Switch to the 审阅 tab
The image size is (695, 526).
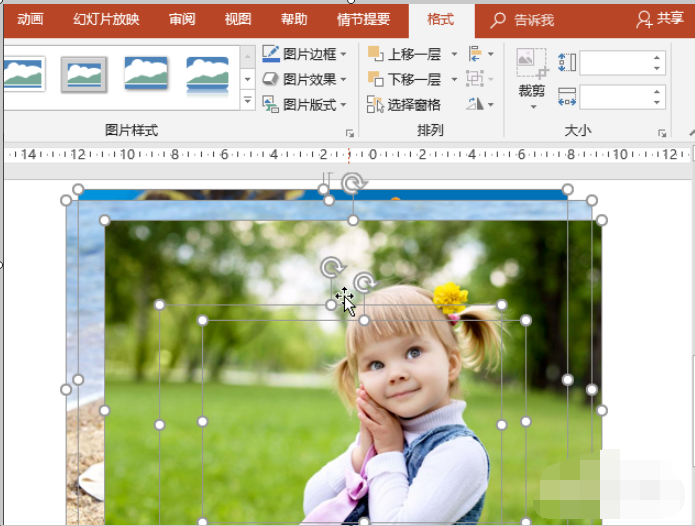[182, 19]
